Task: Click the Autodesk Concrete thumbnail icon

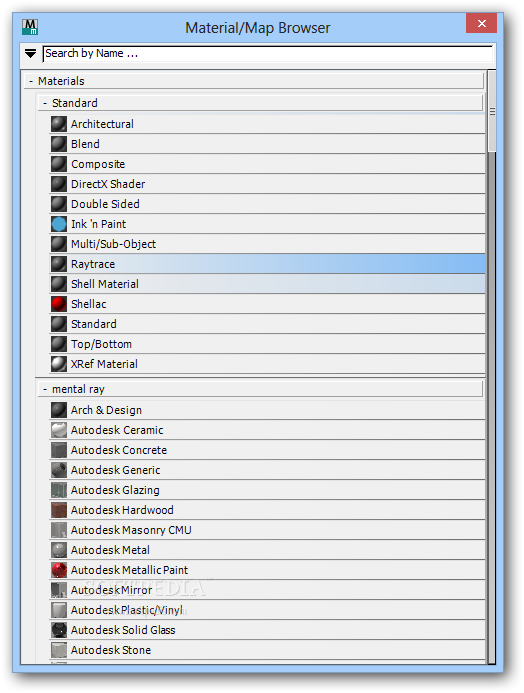Action: (59, 450)
